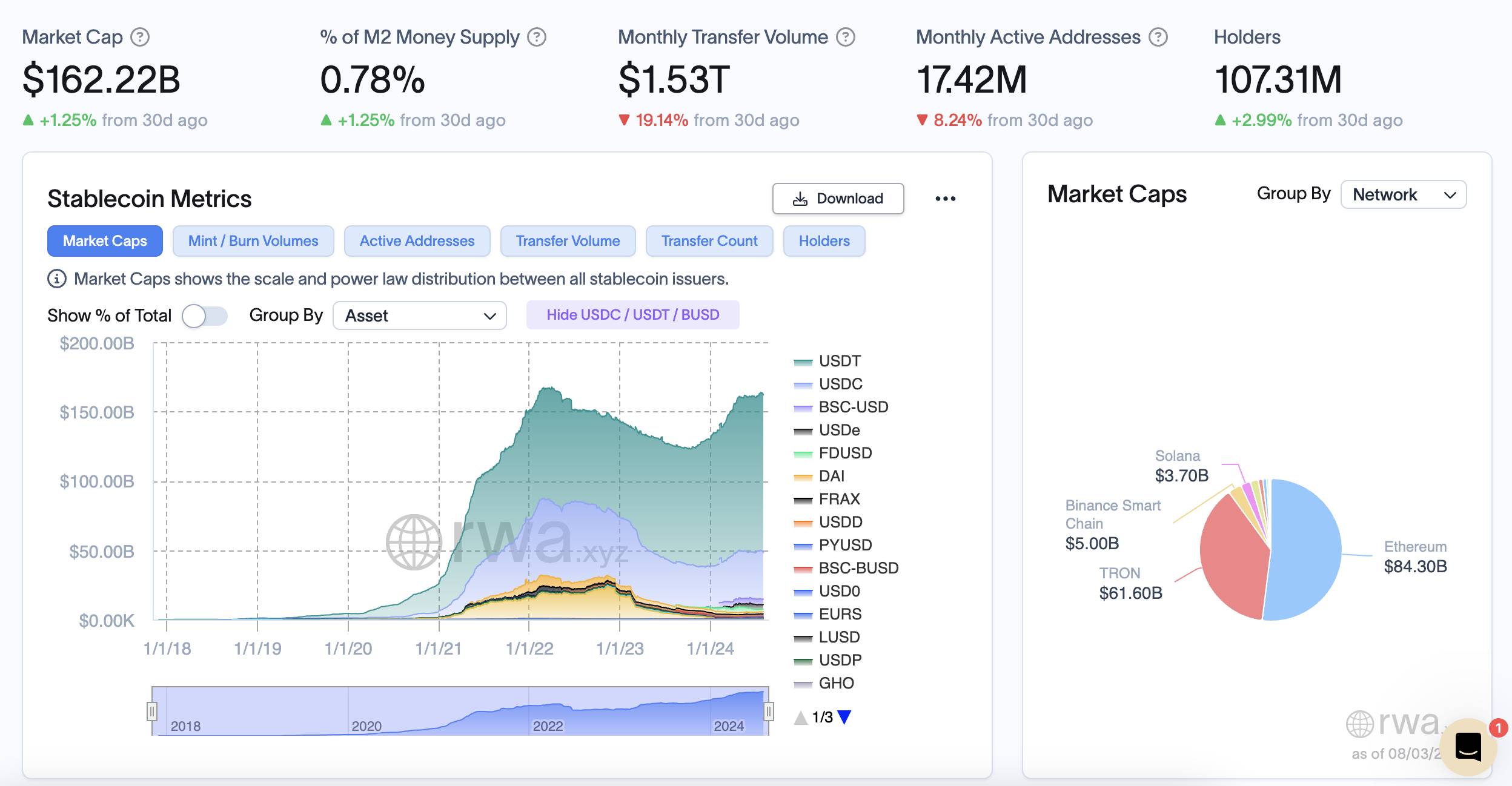Open the Group By Network dropdown
The image size is (1512, 786).
click(1403, 195)
